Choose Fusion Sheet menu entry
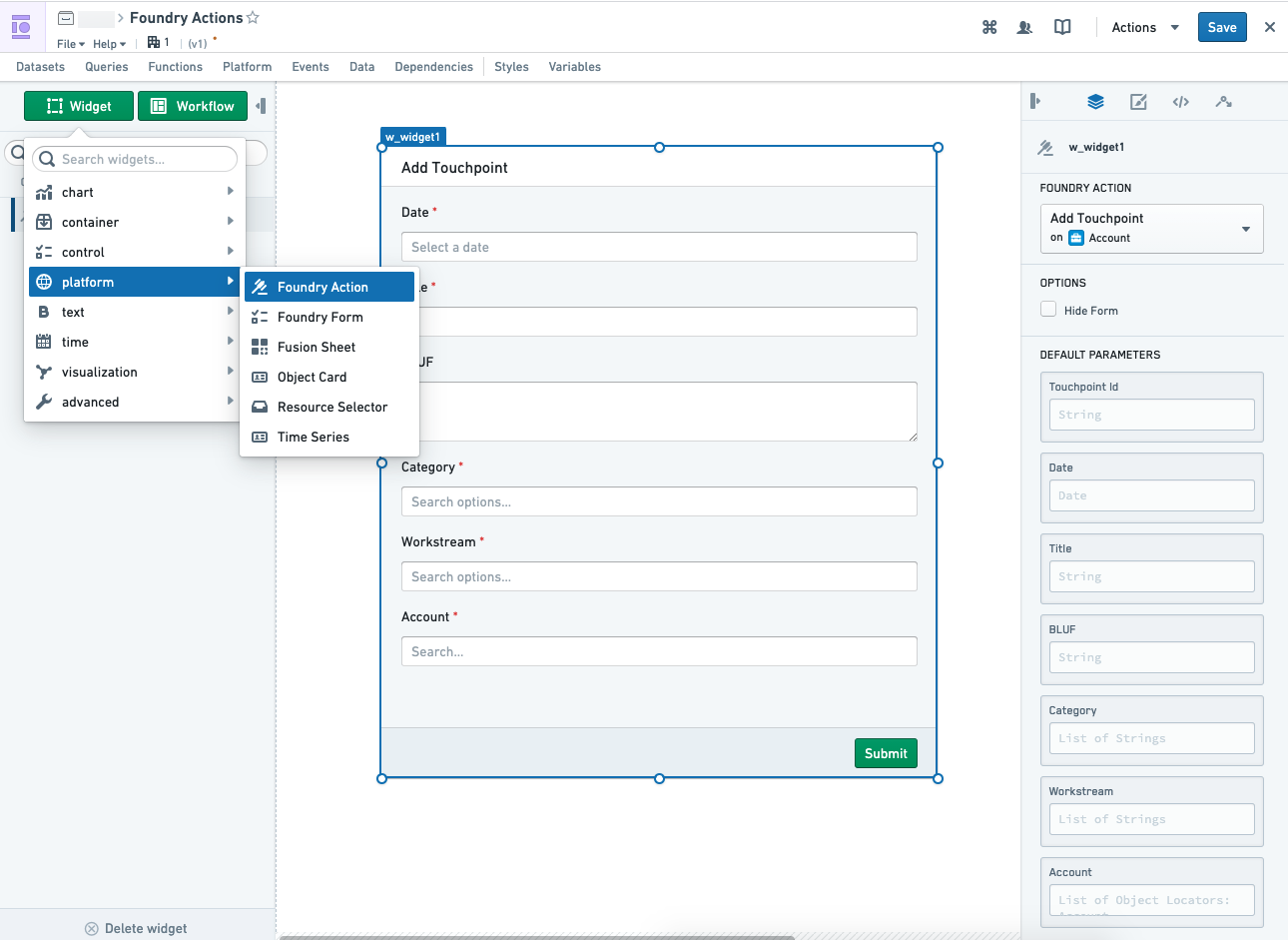Screen dimensions: 1288x940 click(x=329, y=347)
